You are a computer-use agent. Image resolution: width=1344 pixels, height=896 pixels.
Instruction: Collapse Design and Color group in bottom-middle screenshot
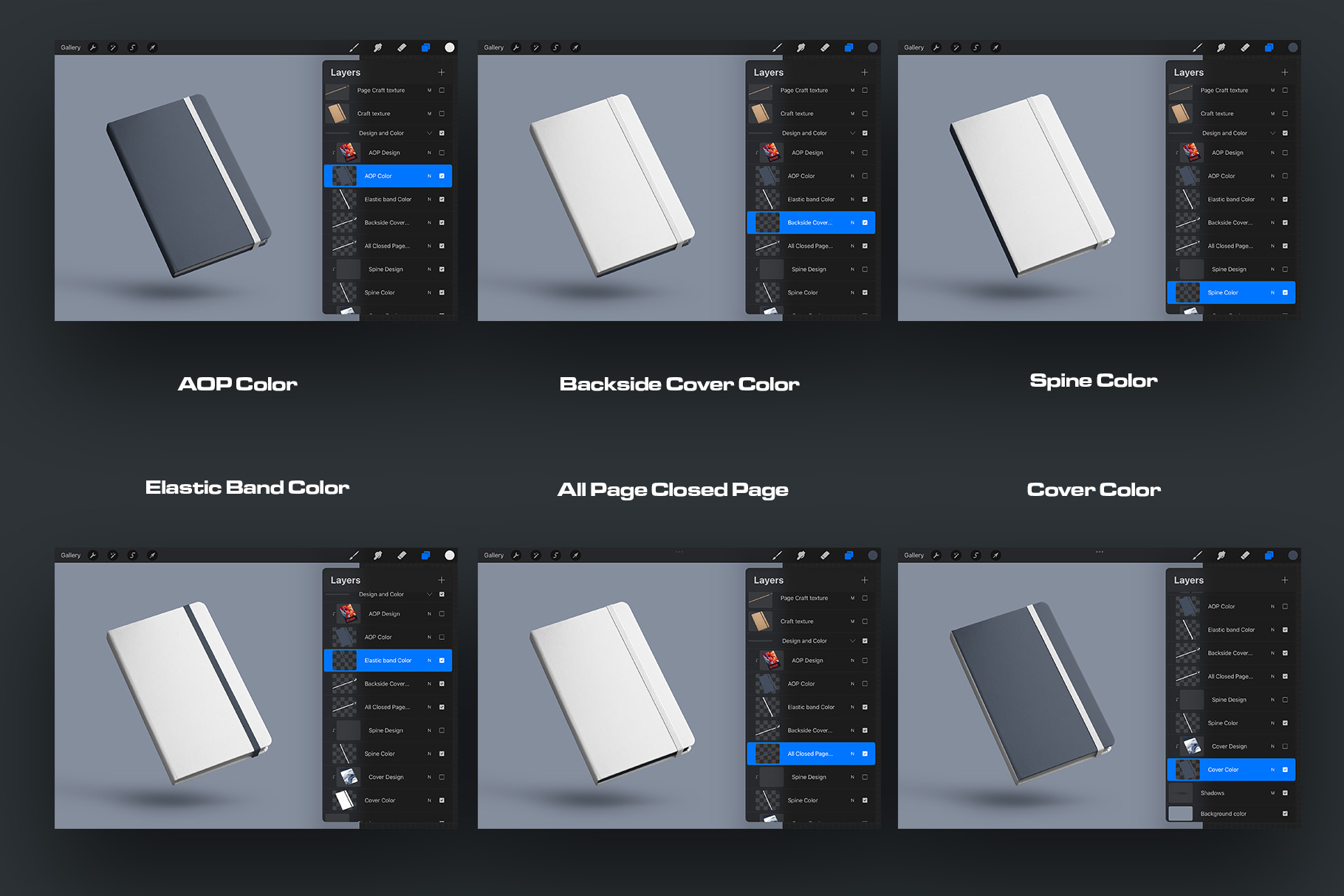coord(852,641)
